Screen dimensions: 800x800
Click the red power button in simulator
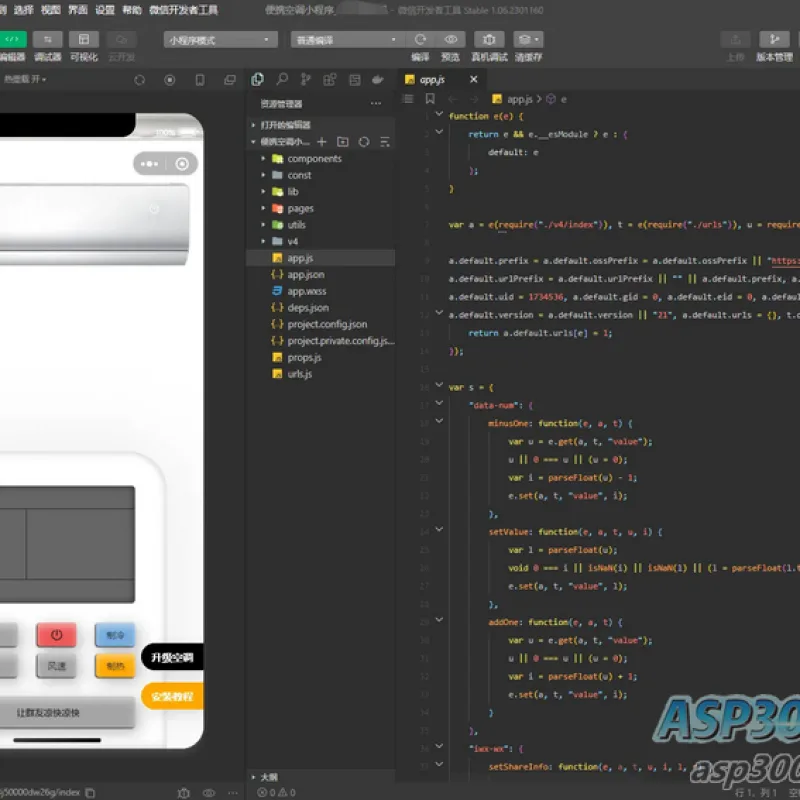click(57, 635)
